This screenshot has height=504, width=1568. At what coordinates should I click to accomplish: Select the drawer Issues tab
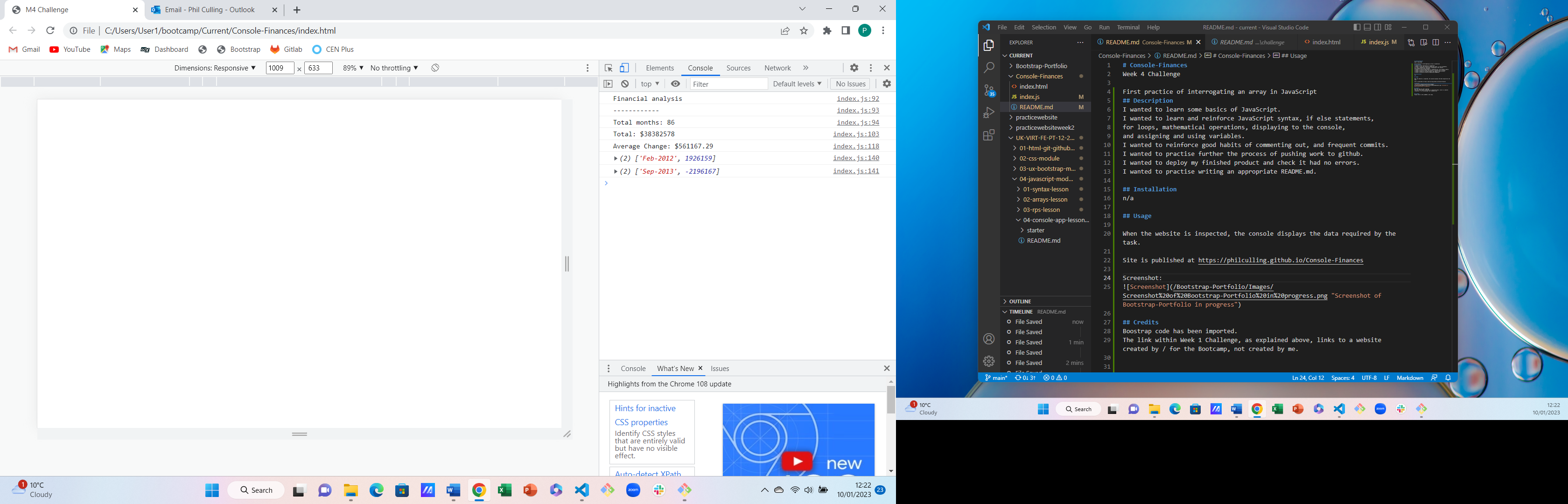(x=720, y=369)
